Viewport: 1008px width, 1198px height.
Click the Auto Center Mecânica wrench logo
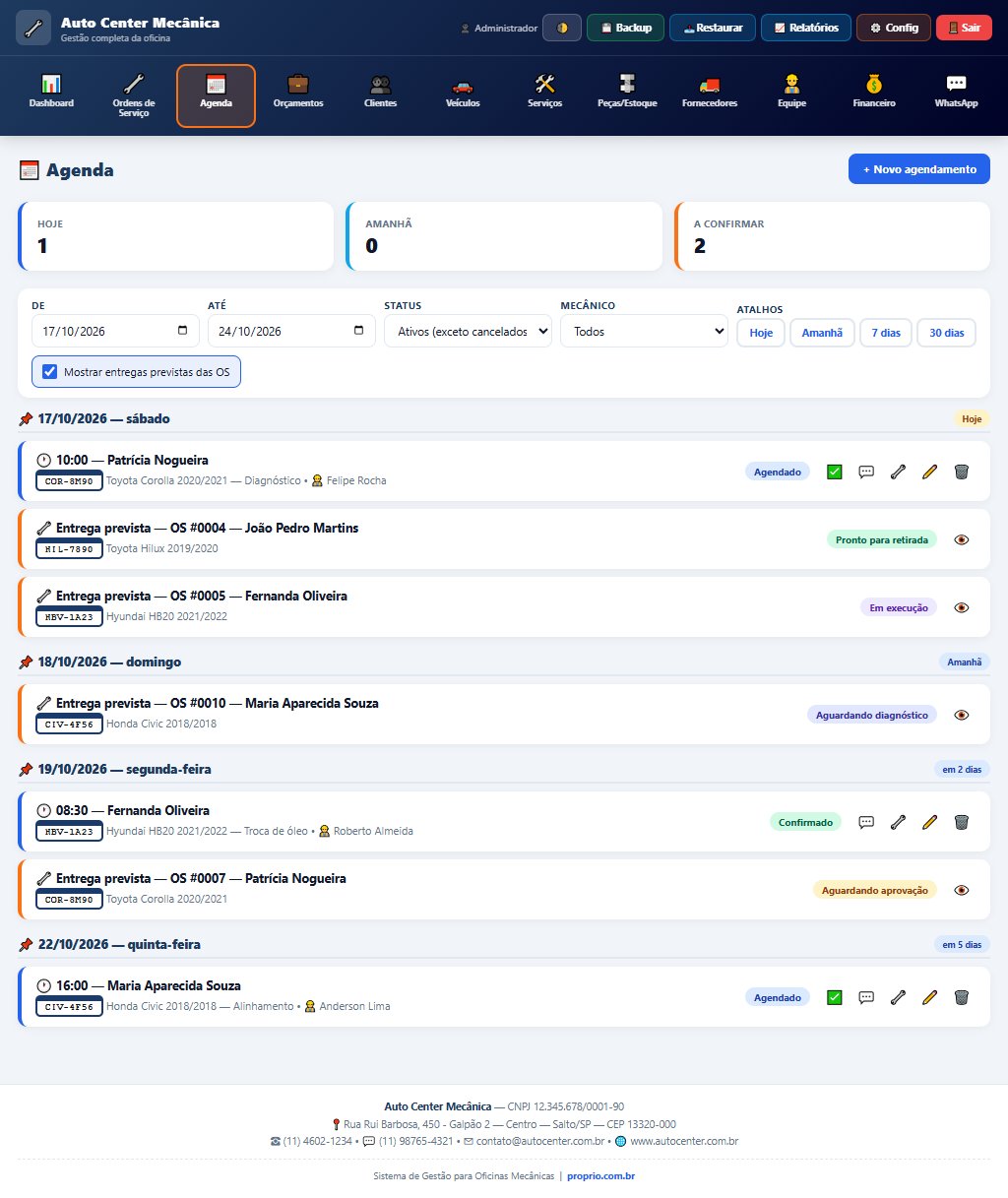click(x=33, y=28)
